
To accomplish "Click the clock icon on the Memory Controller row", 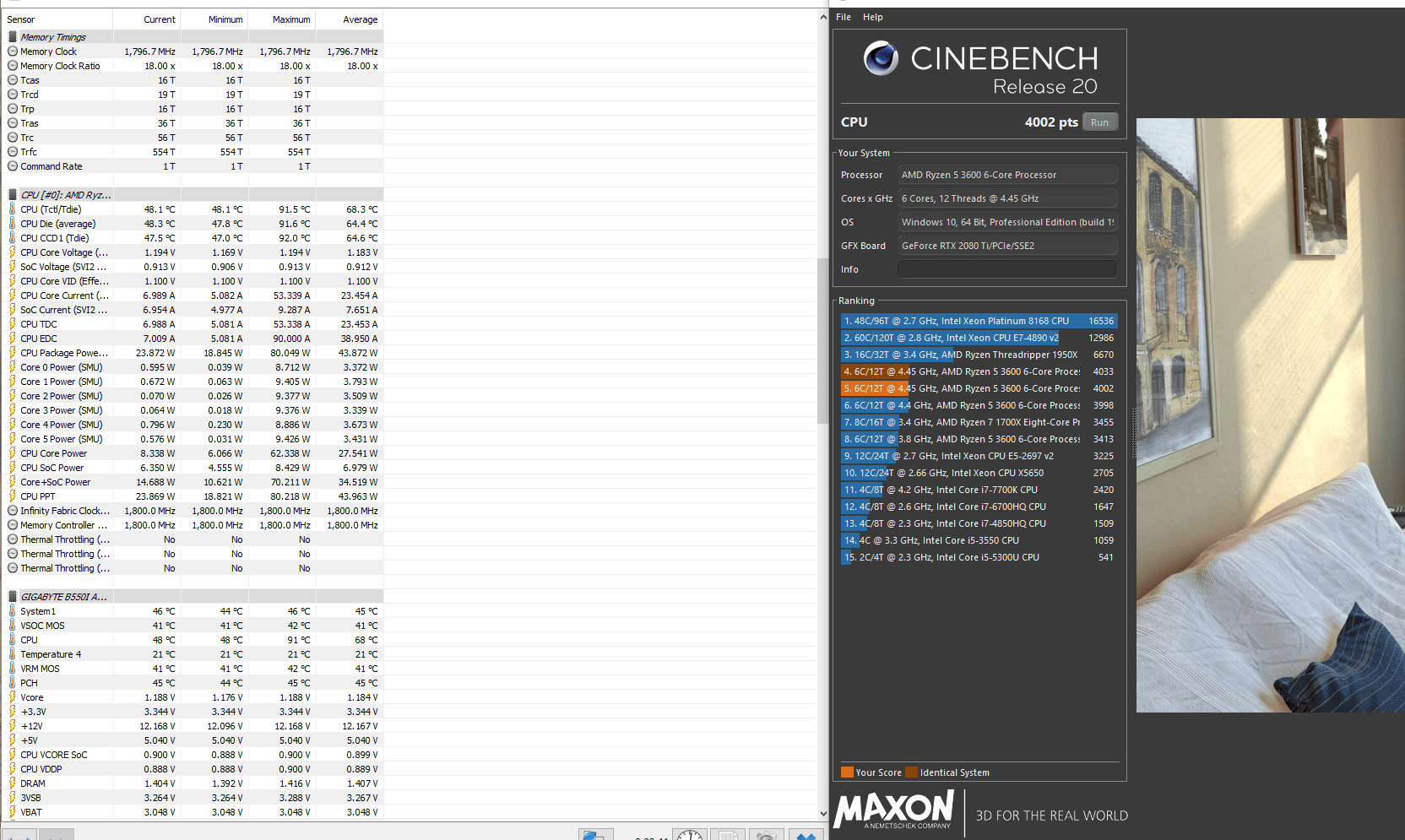I will click(x=13, y=525).
